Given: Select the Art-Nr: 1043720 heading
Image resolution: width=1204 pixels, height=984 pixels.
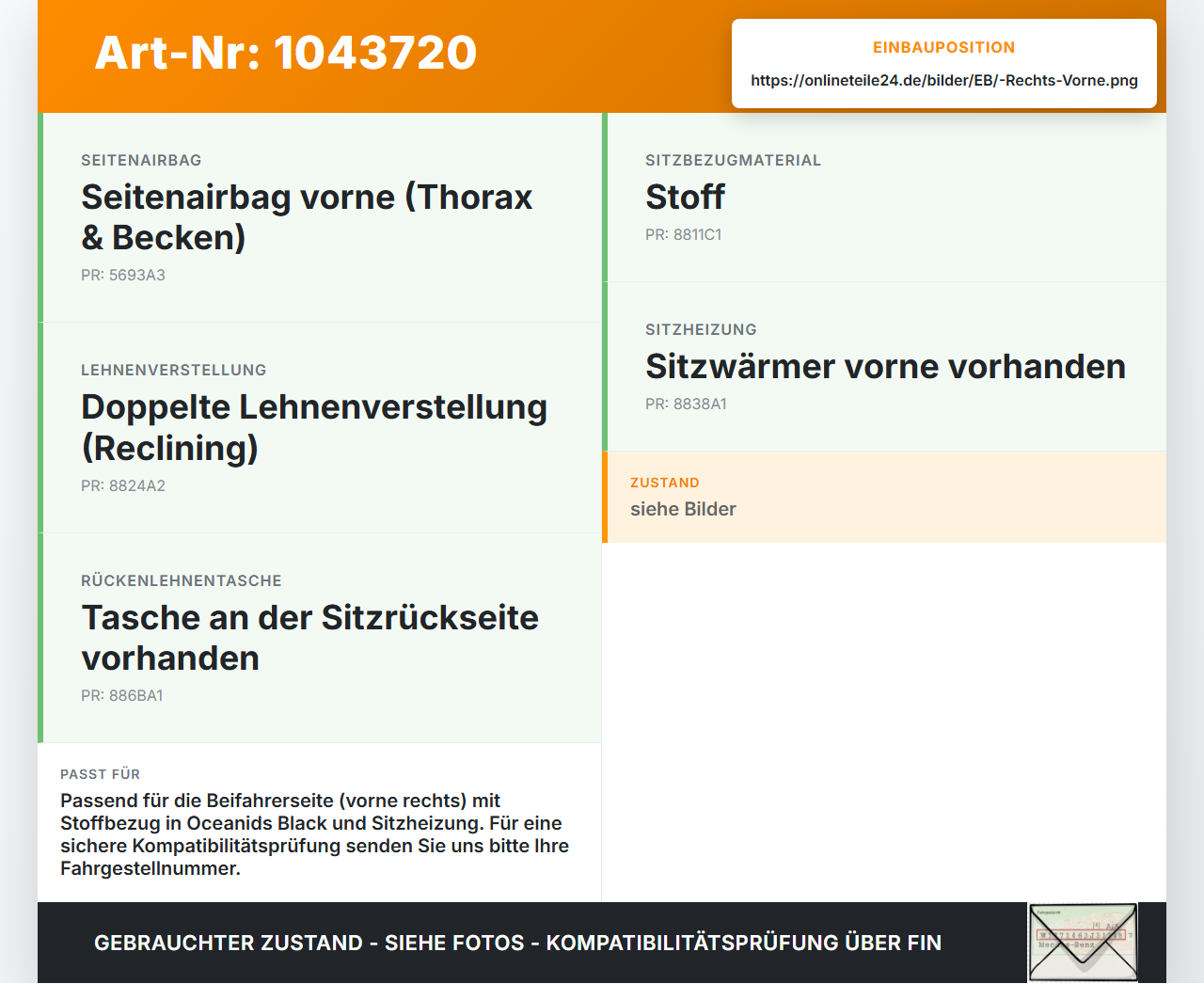Looking at the screenshot, I should 286,53.
